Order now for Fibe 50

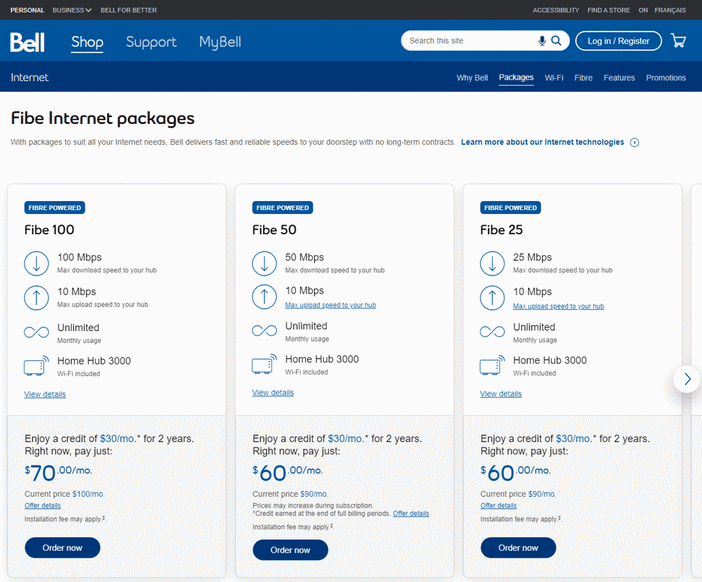click(290, 550)
